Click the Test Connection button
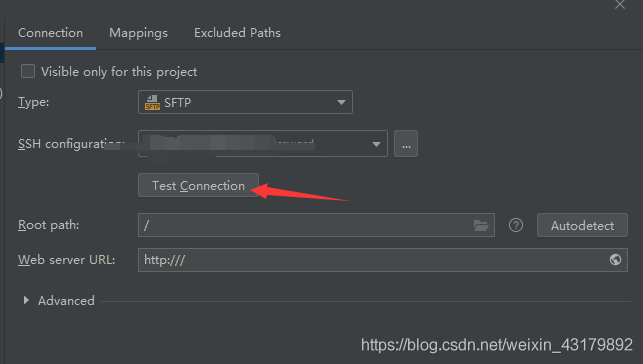Viewport: 643px width, 364px height. tap(198, 185)
